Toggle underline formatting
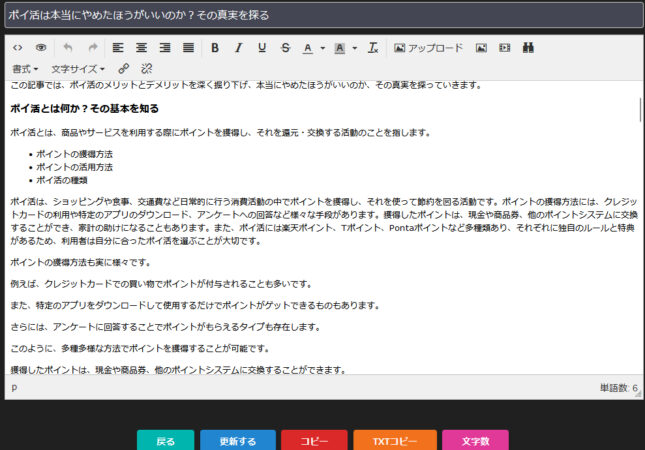 262,48
